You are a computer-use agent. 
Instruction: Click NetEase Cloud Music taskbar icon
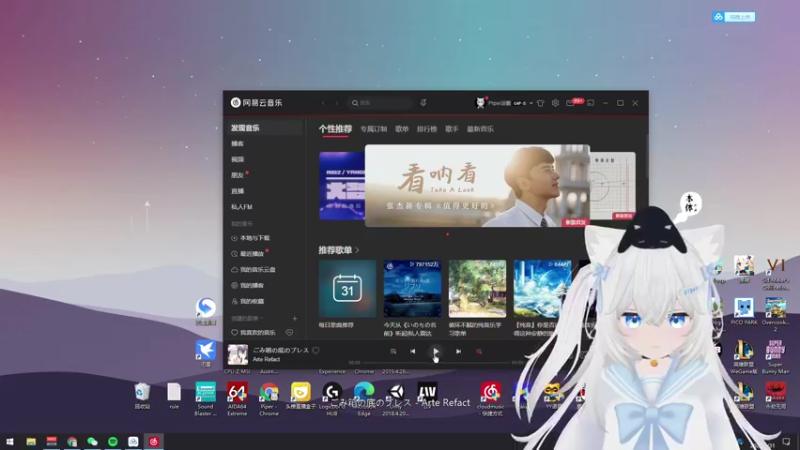[x=154, y=442]
